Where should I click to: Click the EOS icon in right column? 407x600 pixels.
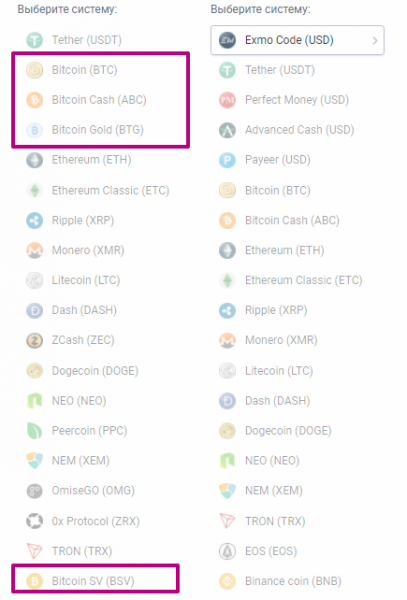pos(227,551)
